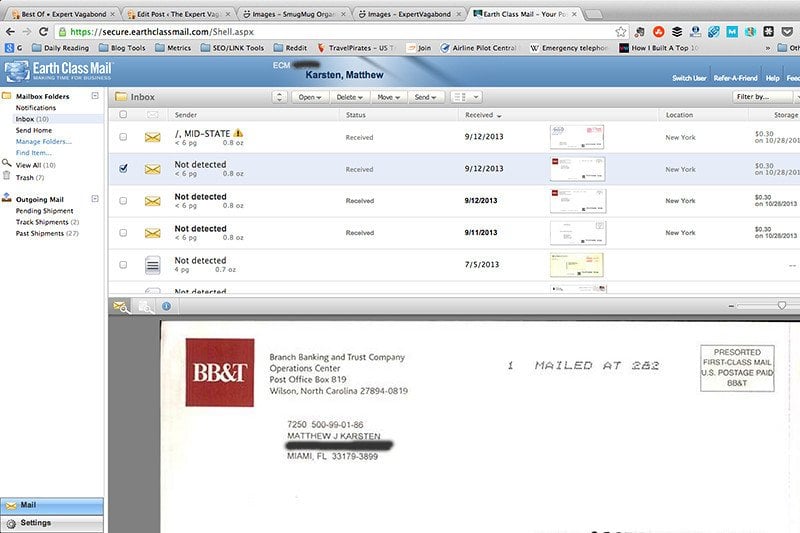
Task: Open the Find Item link
Action: tap(33, 153)
